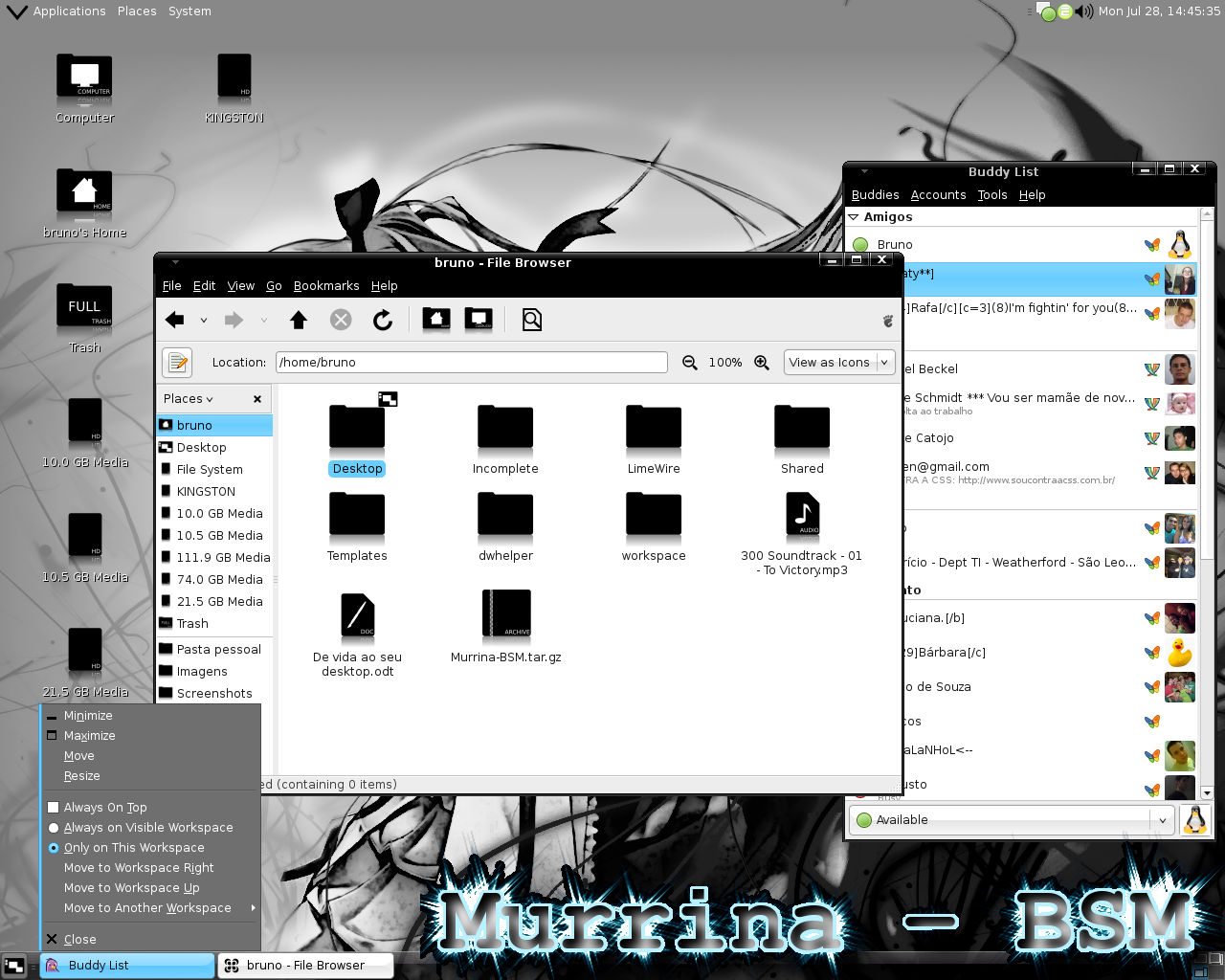The image size is (1225, 980).
Task: Zoom in the folder view
Action: 762,363
